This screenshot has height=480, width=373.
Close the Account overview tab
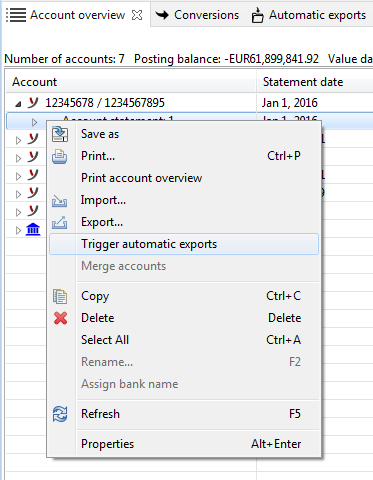click(137, 15)
